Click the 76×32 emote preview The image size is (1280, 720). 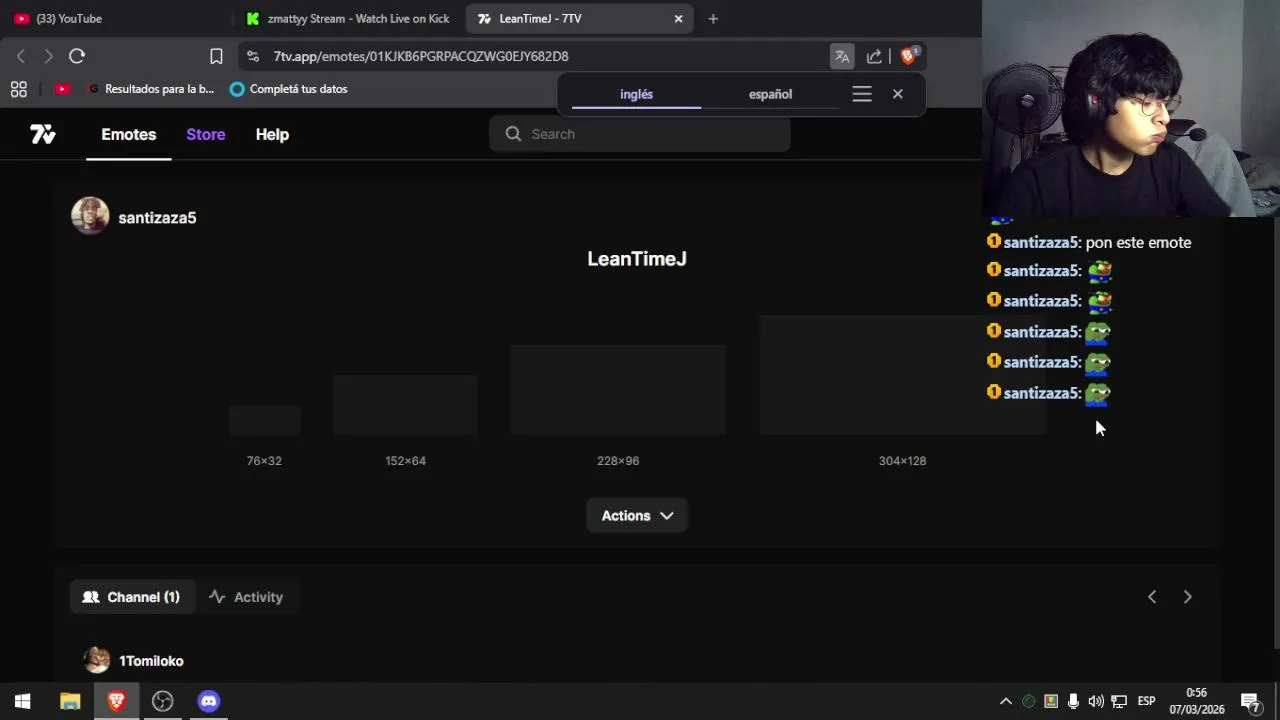tap(264, 421)
